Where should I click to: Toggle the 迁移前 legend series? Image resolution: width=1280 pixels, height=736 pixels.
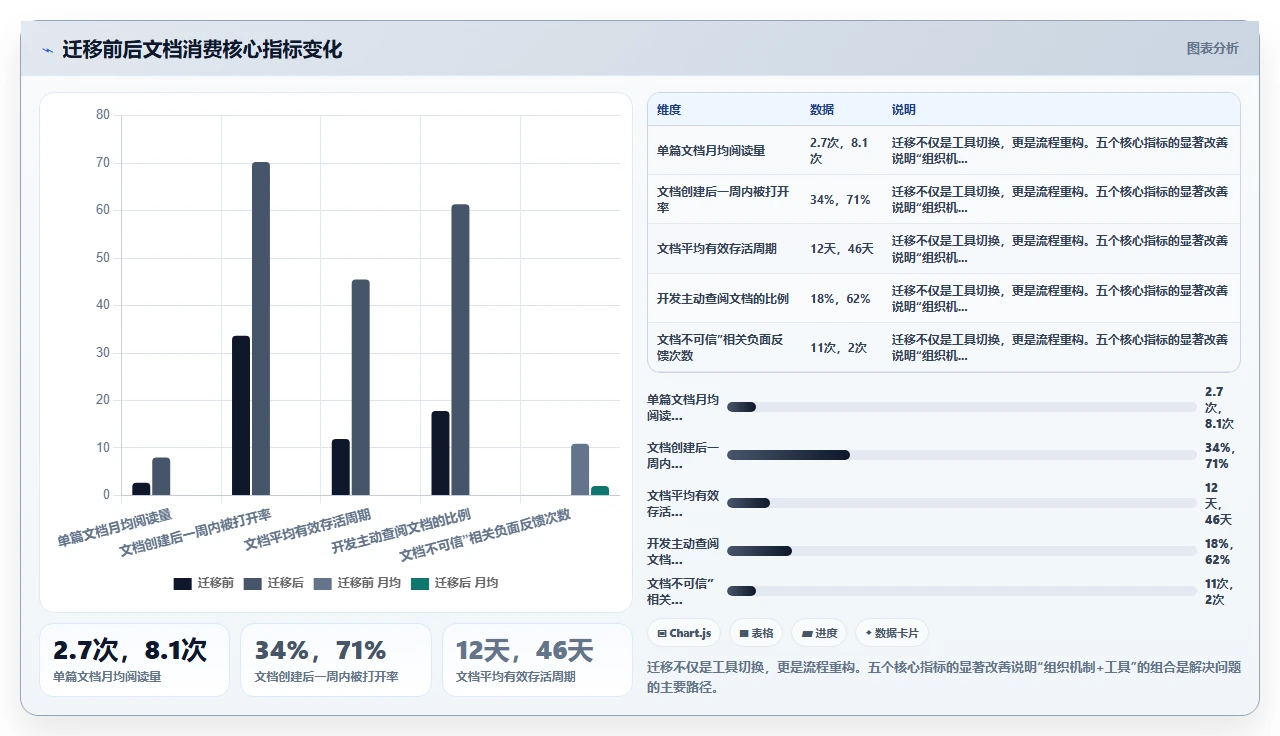tap(204, 583)
